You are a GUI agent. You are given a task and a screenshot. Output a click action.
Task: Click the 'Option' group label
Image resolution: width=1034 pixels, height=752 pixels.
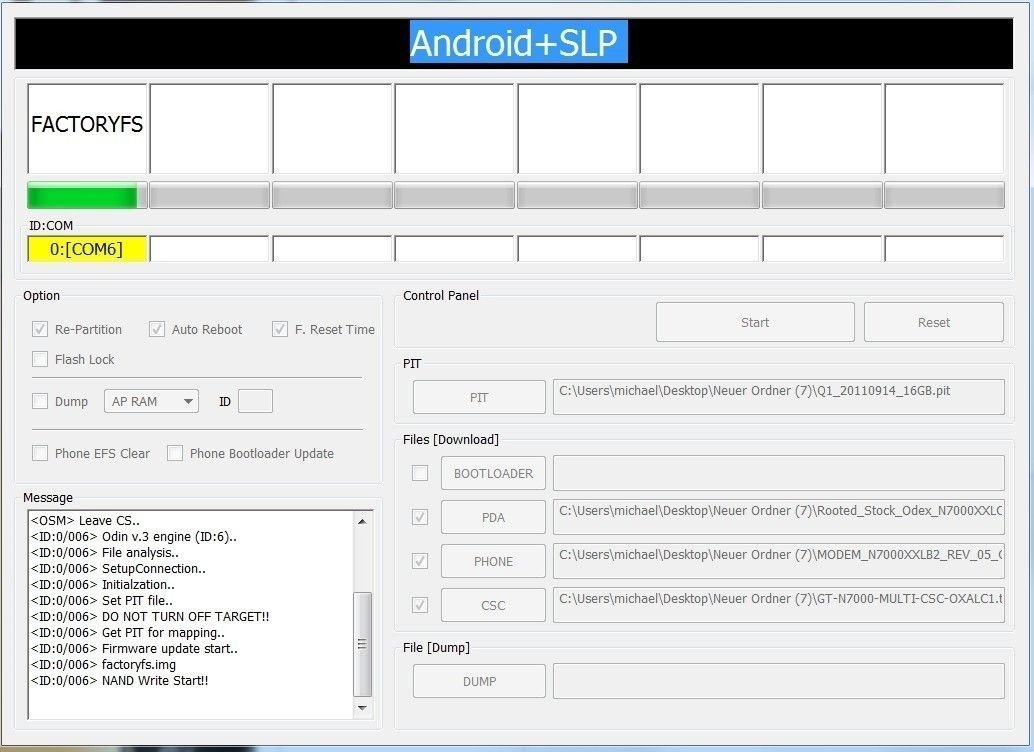(x=42, y=296)
